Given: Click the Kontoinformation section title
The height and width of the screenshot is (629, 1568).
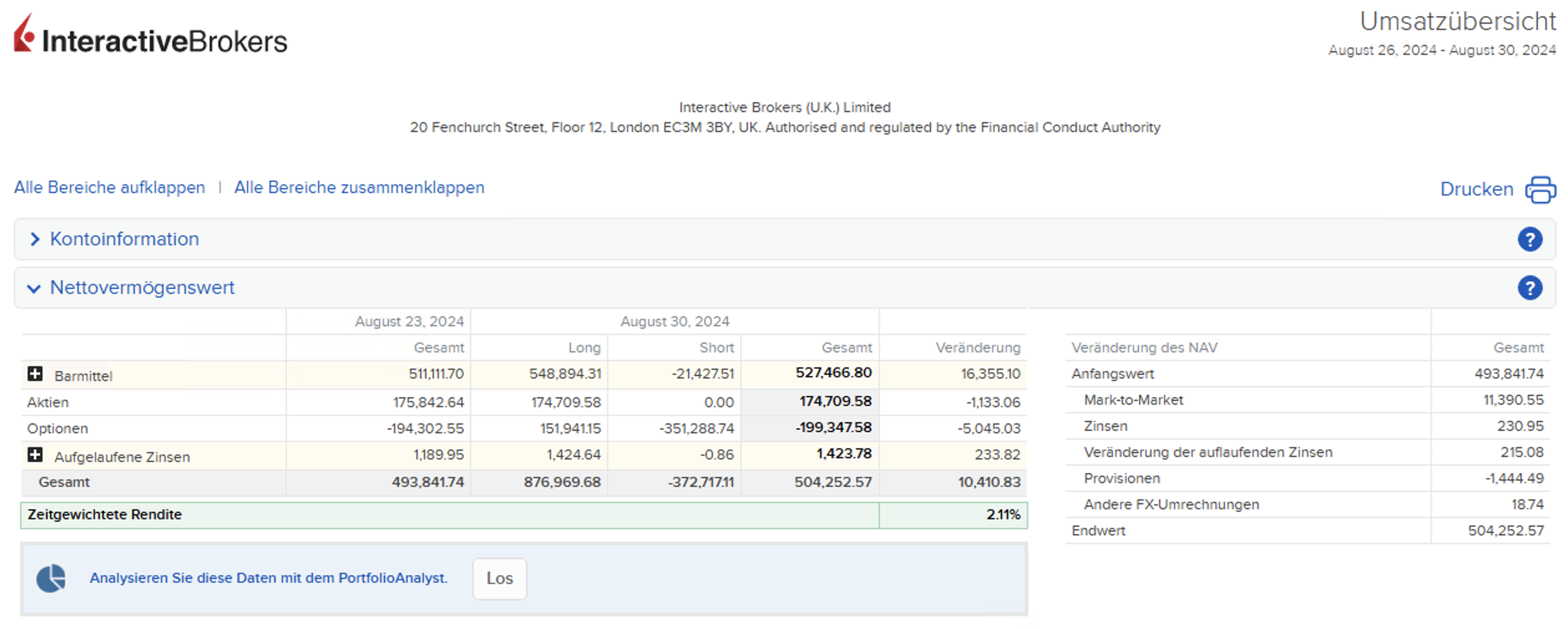Looking at the screenshot, I should [125, 239].
